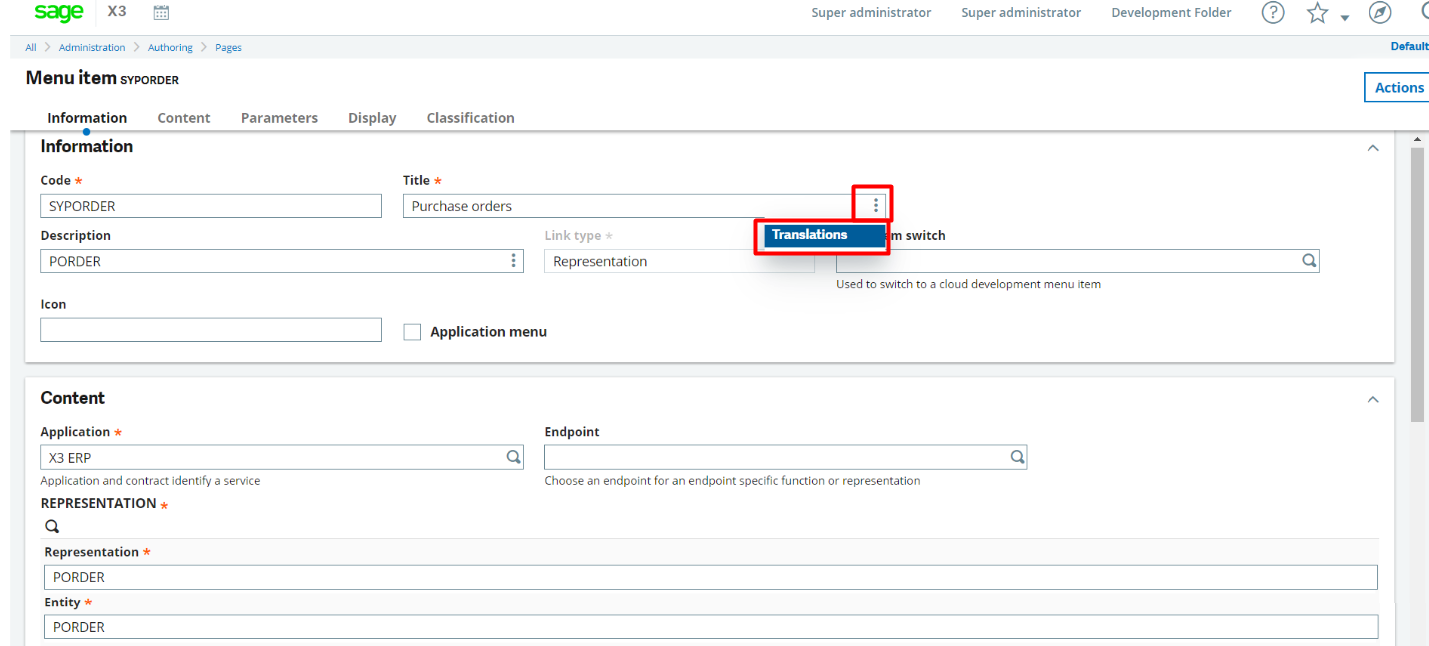Switch to the Parameters tab
The height and width of the screenshot is (646, 1429).
pyautogui.click(x=279, y=117)
